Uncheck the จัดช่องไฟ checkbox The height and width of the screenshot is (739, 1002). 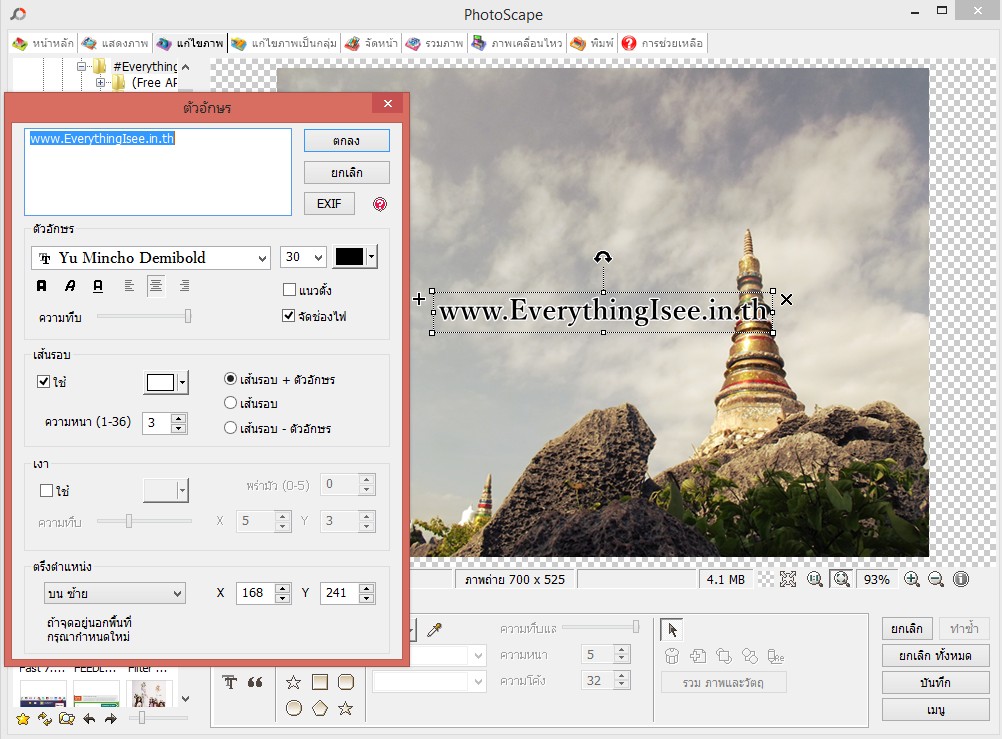(x=289, y=316)
